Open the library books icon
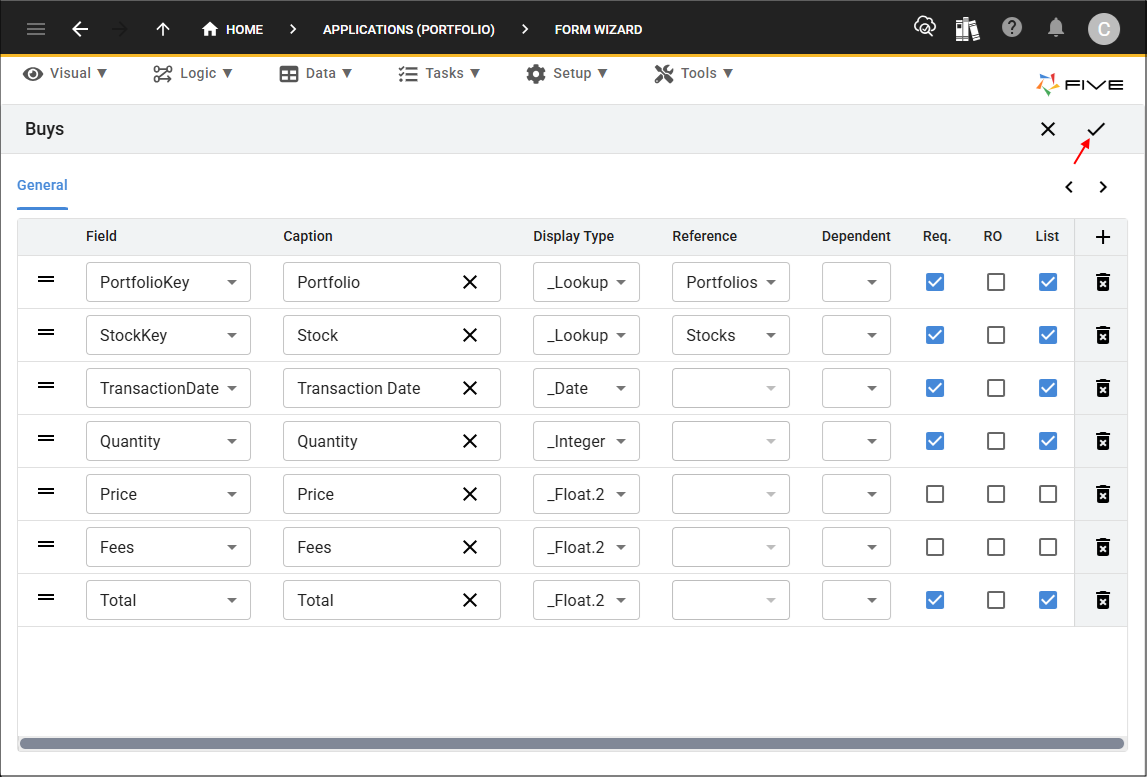The height and width of the screenshot is (777, 1147). [967, 29]
